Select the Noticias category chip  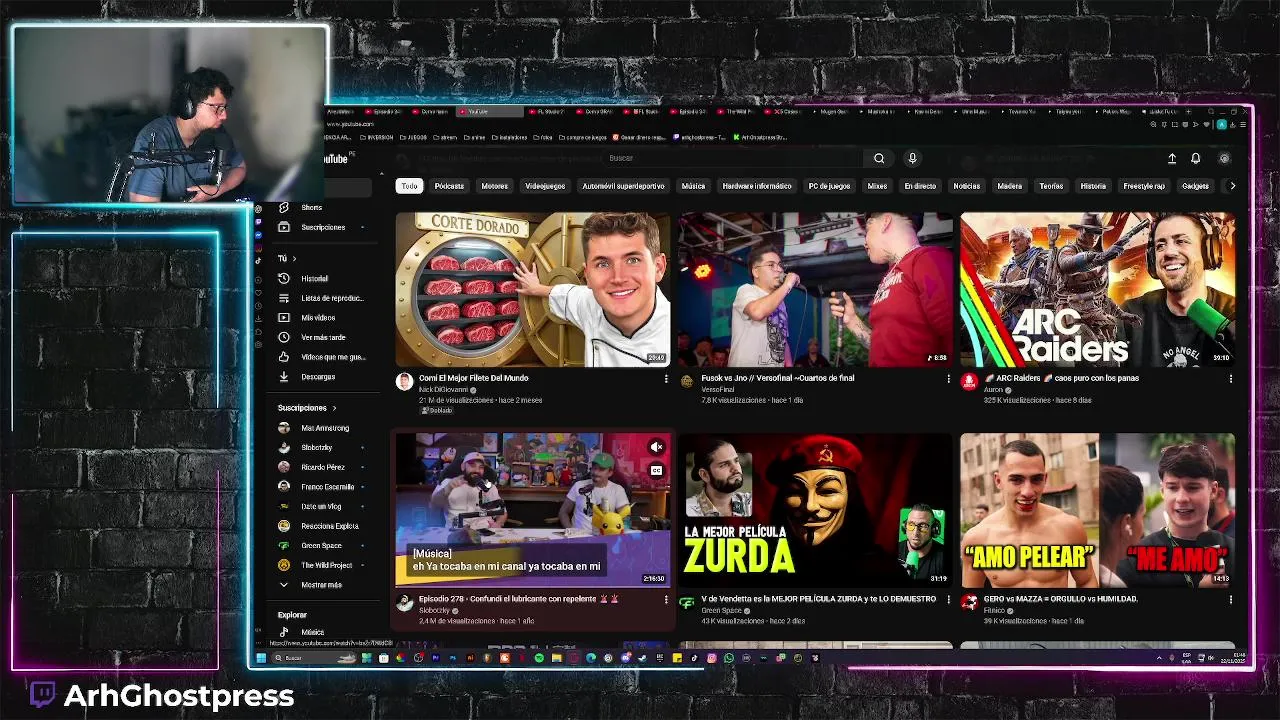pos(967,186)
